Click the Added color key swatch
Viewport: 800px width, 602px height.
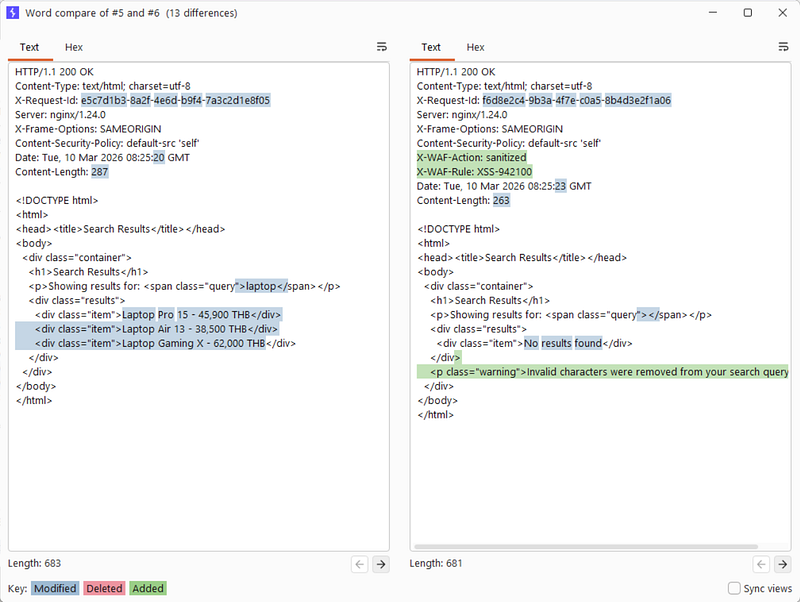[x=148, y=588]
